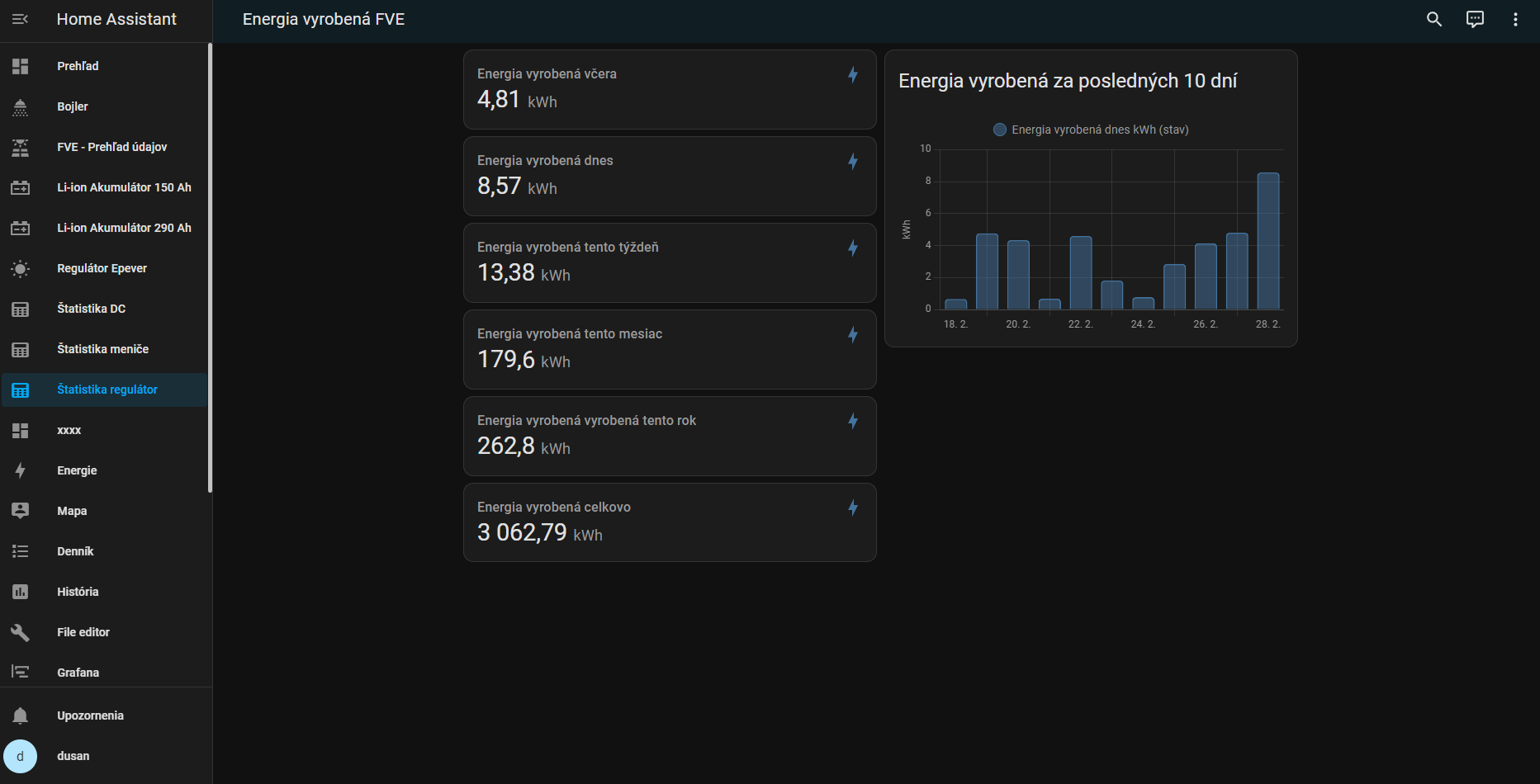This screenshot has height=784, width=1540.
Task: Toggle the 'Energia vyrobená dnes kWh' chart legend
Action: click(1090, 130)
